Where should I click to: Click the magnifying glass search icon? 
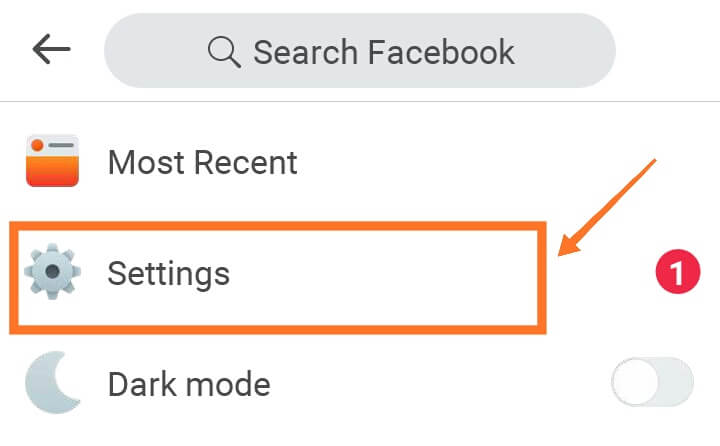click(224, 51)
